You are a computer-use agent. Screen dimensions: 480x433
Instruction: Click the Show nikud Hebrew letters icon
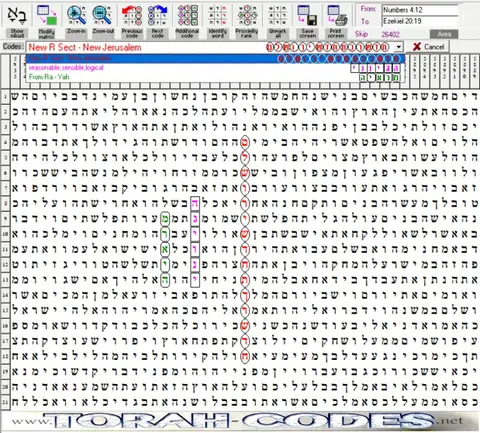(x=17, y=15)
